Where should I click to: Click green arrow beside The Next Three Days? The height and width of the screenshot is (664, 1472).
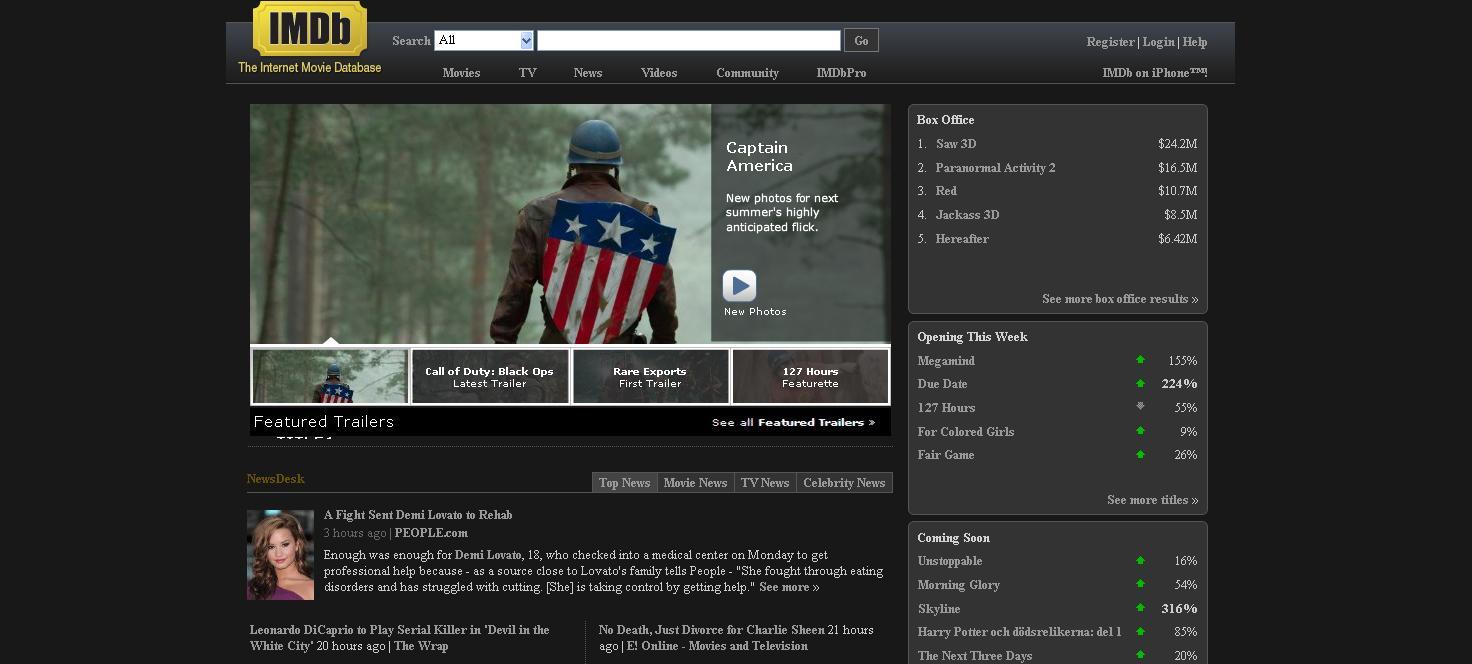click(x=1140, y=655)
